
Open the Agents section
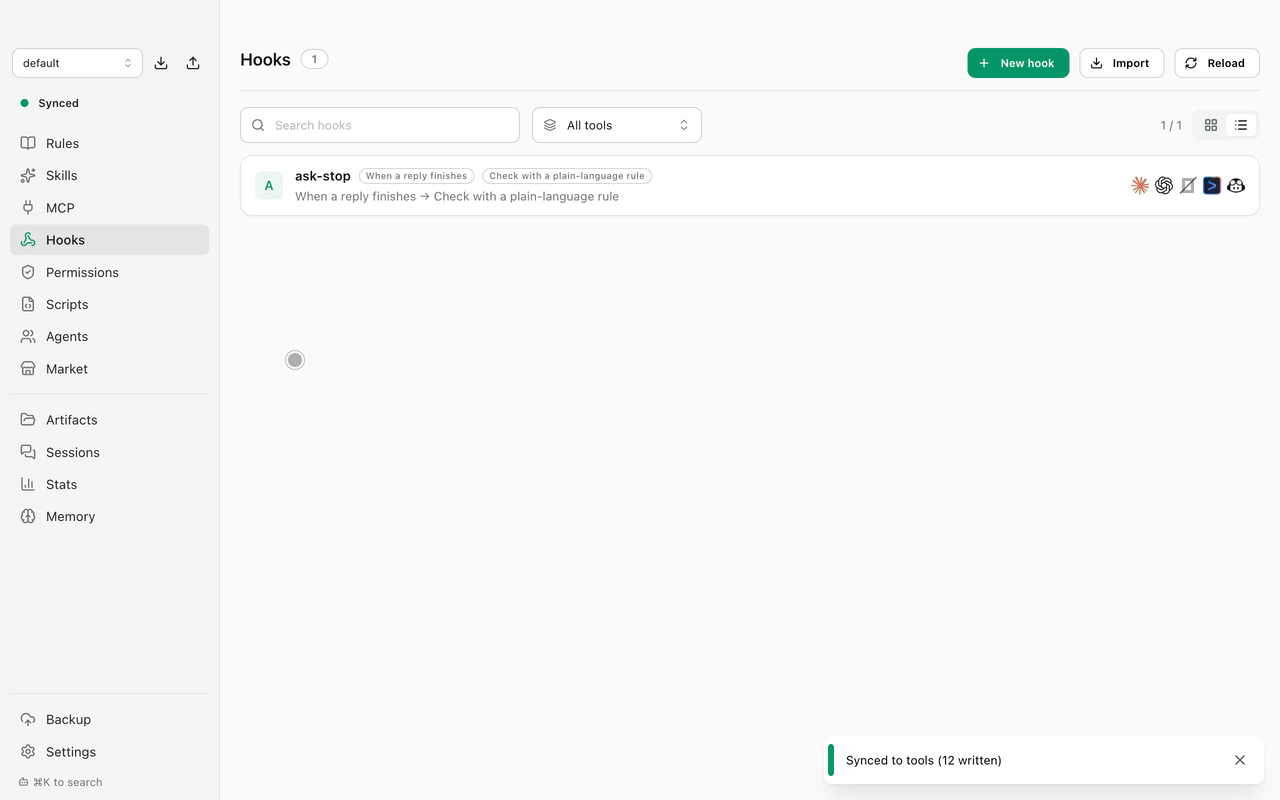[x=109, y=336]
